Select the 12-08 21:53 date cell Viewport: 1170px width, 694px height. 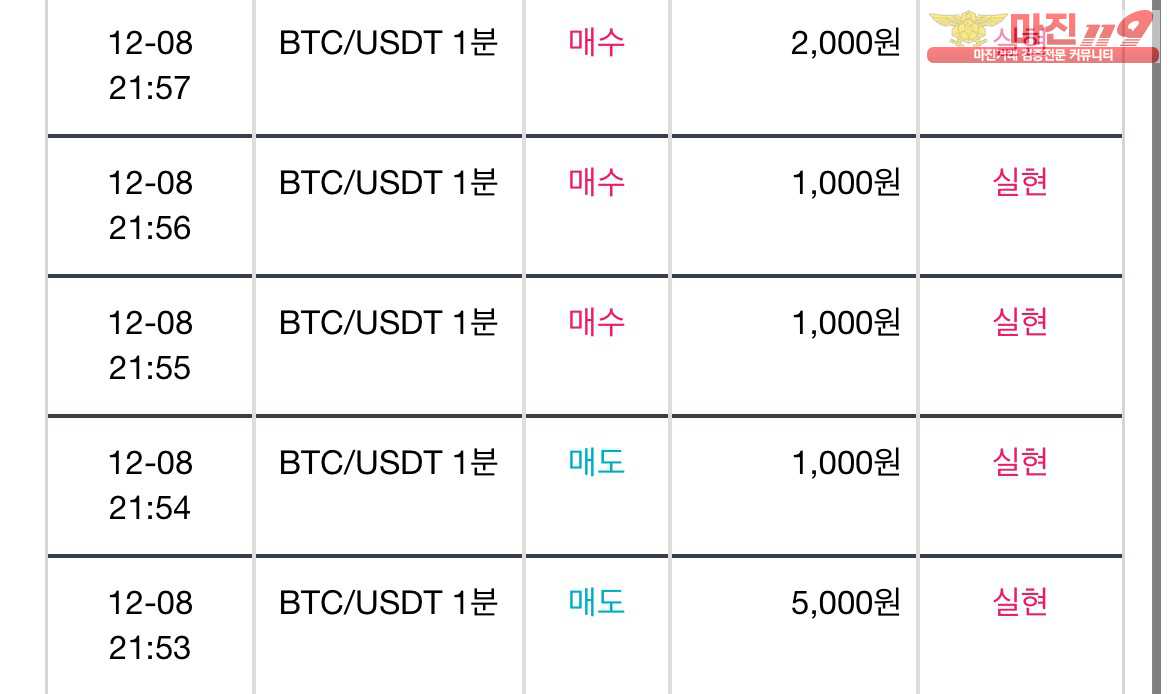click(150, 625)
